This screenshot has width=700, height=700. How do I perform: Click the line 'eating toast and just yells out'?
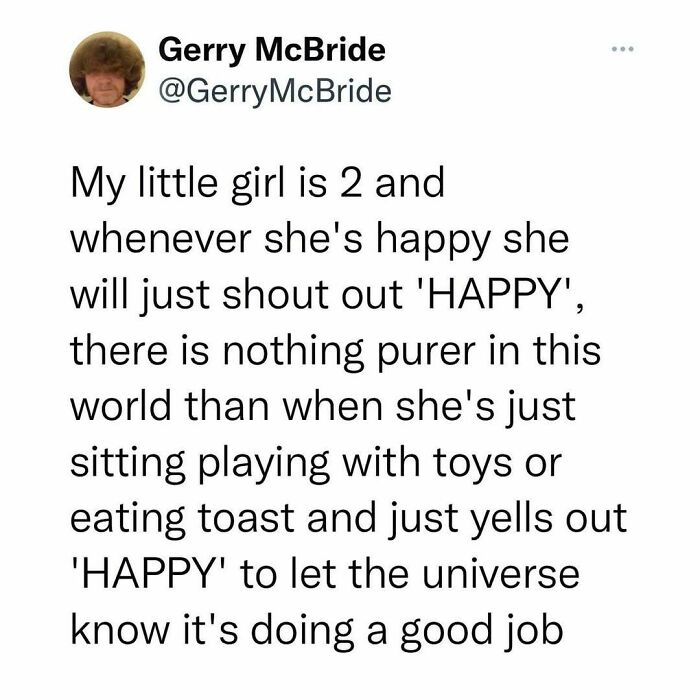[349, 519]
